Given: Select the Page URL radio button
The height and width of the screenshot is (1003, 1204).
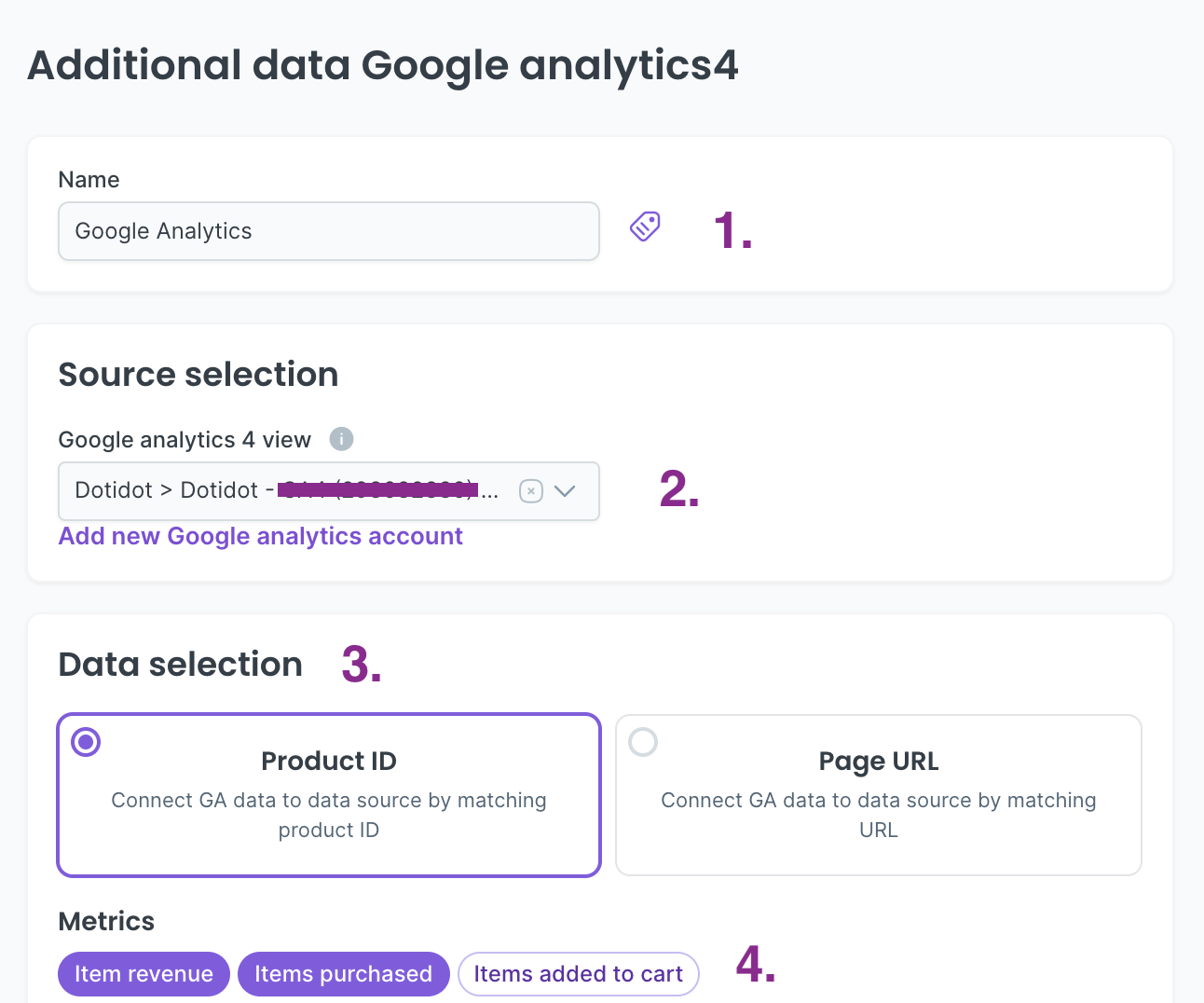Looking at the screenshot, I should tap(643, 742).
